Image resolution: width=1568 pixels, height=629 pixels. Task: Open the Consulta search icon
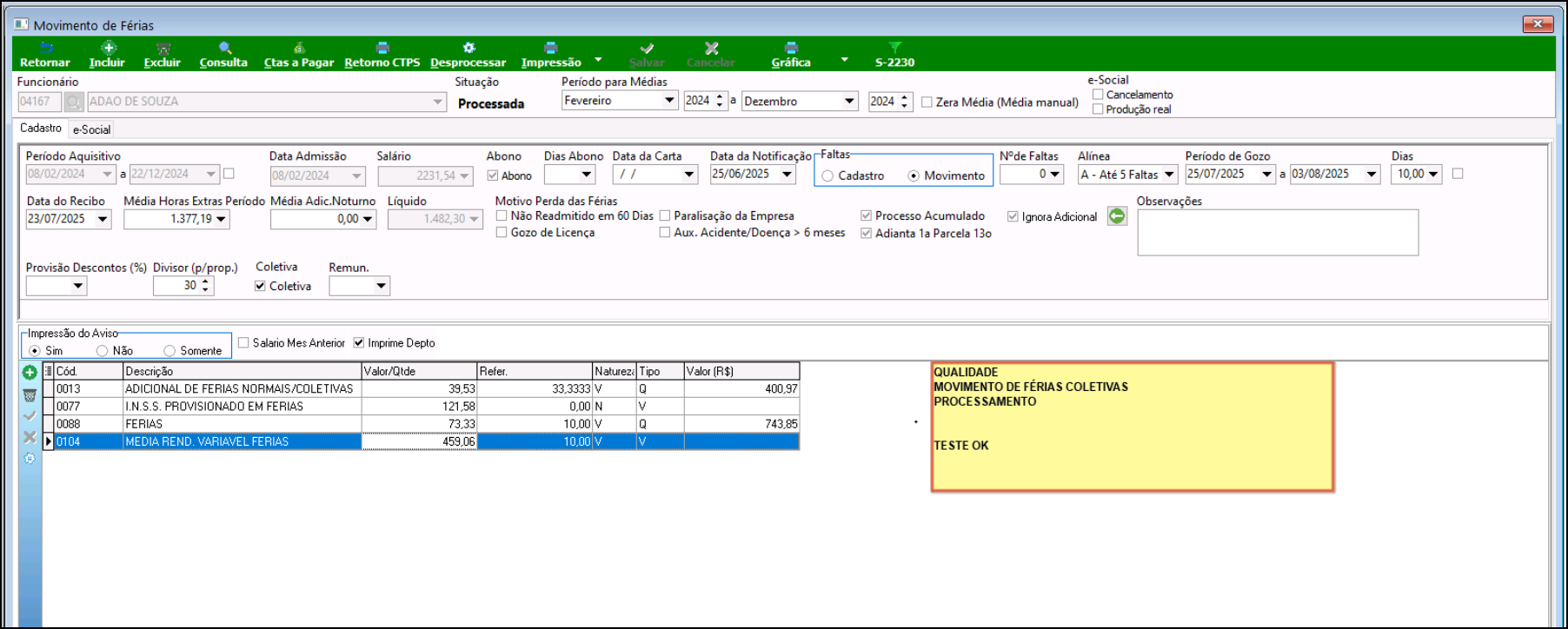[x=224, y=48]
